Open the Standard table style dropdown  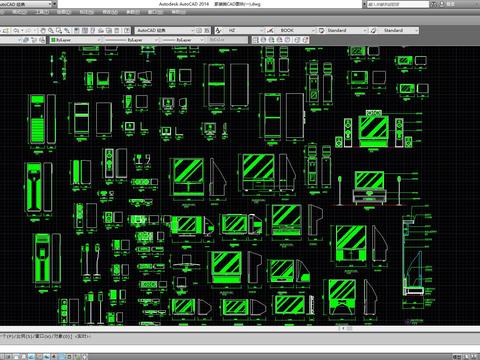347,30
